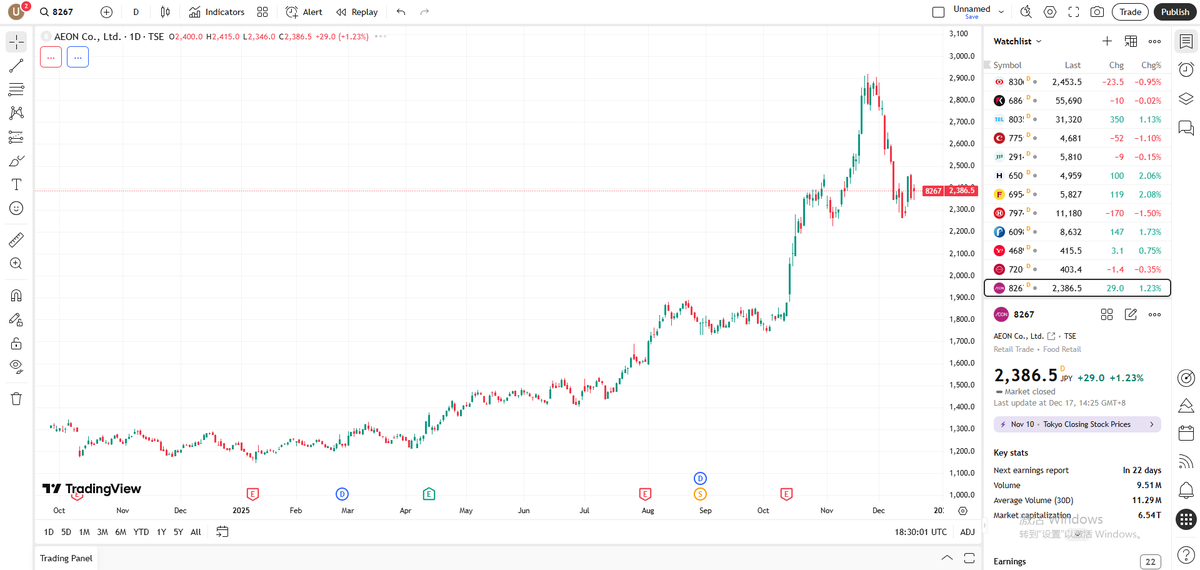This screenshot has width=1200, height=570.
Task: Open the forecasting and measurement tools
Action: 16,137
